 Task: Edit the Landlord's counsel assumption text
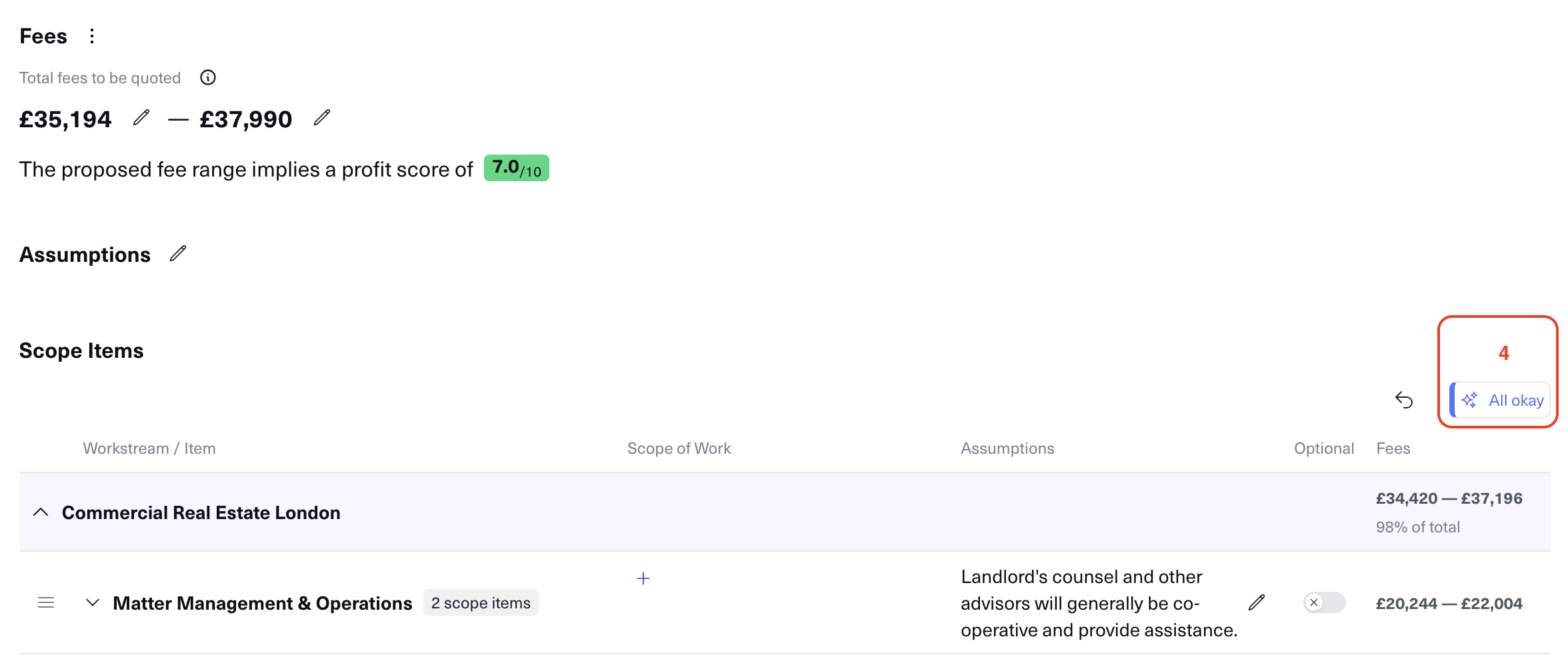(1257, 603)
